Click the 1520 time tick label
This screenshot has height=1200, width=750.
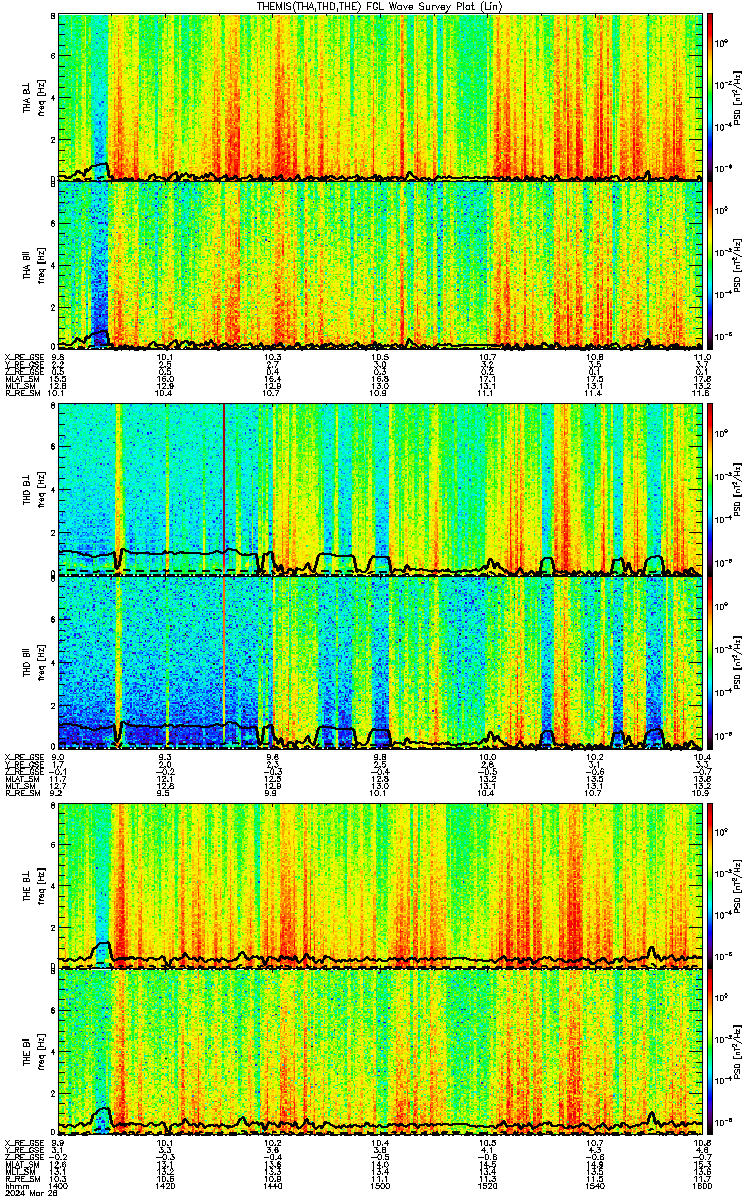click(487, 1187)
